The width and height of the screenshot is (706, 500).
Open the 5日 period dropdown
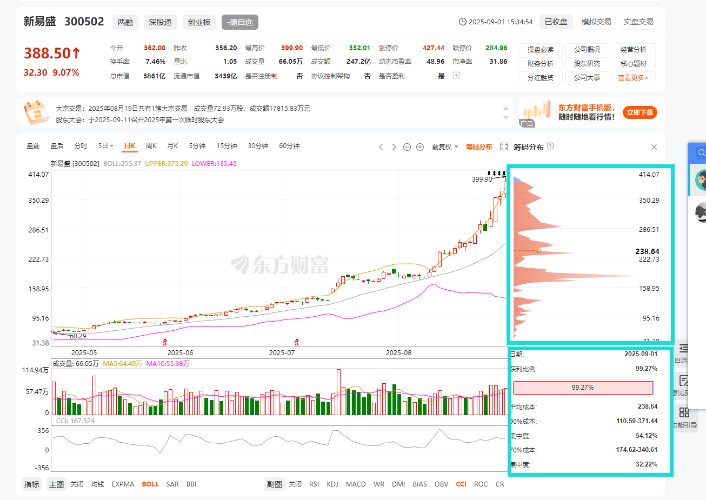coord(106,146)
